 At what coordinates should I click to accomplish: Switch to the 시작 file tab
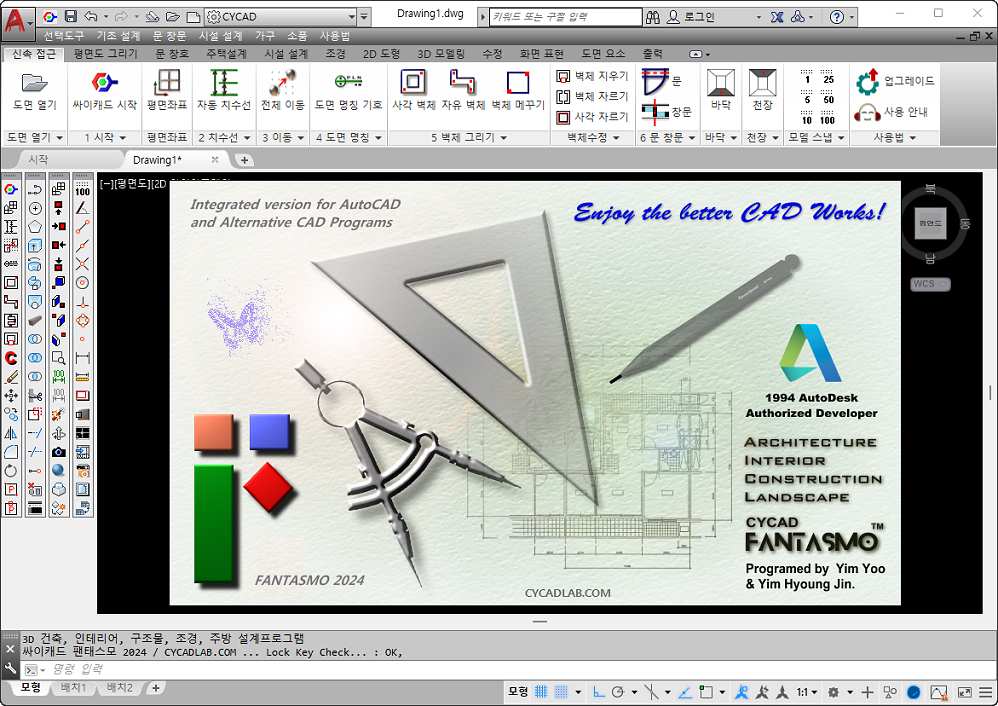tap(38, 160)
